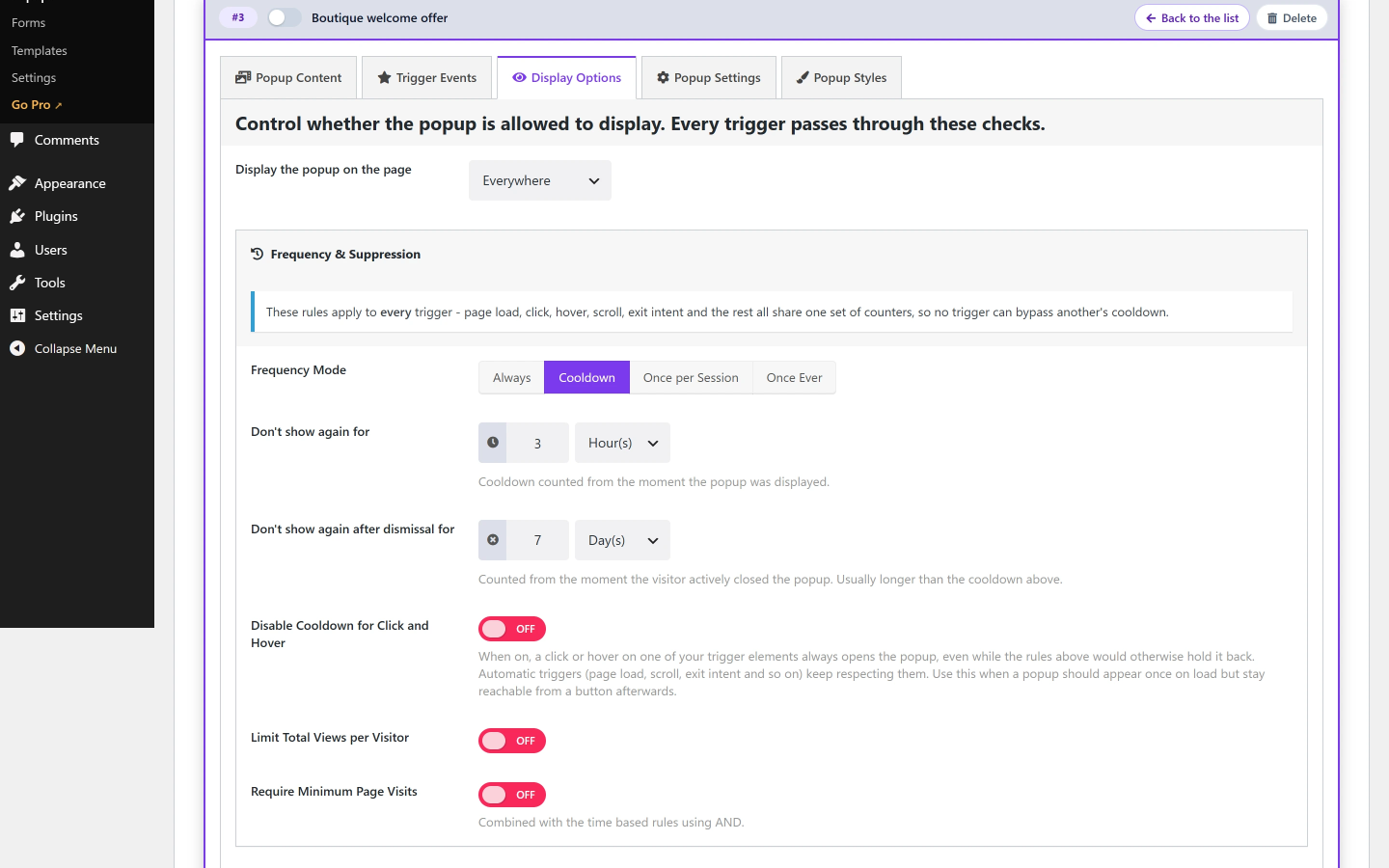Image resolution: width=1389 pixels, height=868 pixels.
Task: Switch to the Popup Content tab
Action: [288, 78]
